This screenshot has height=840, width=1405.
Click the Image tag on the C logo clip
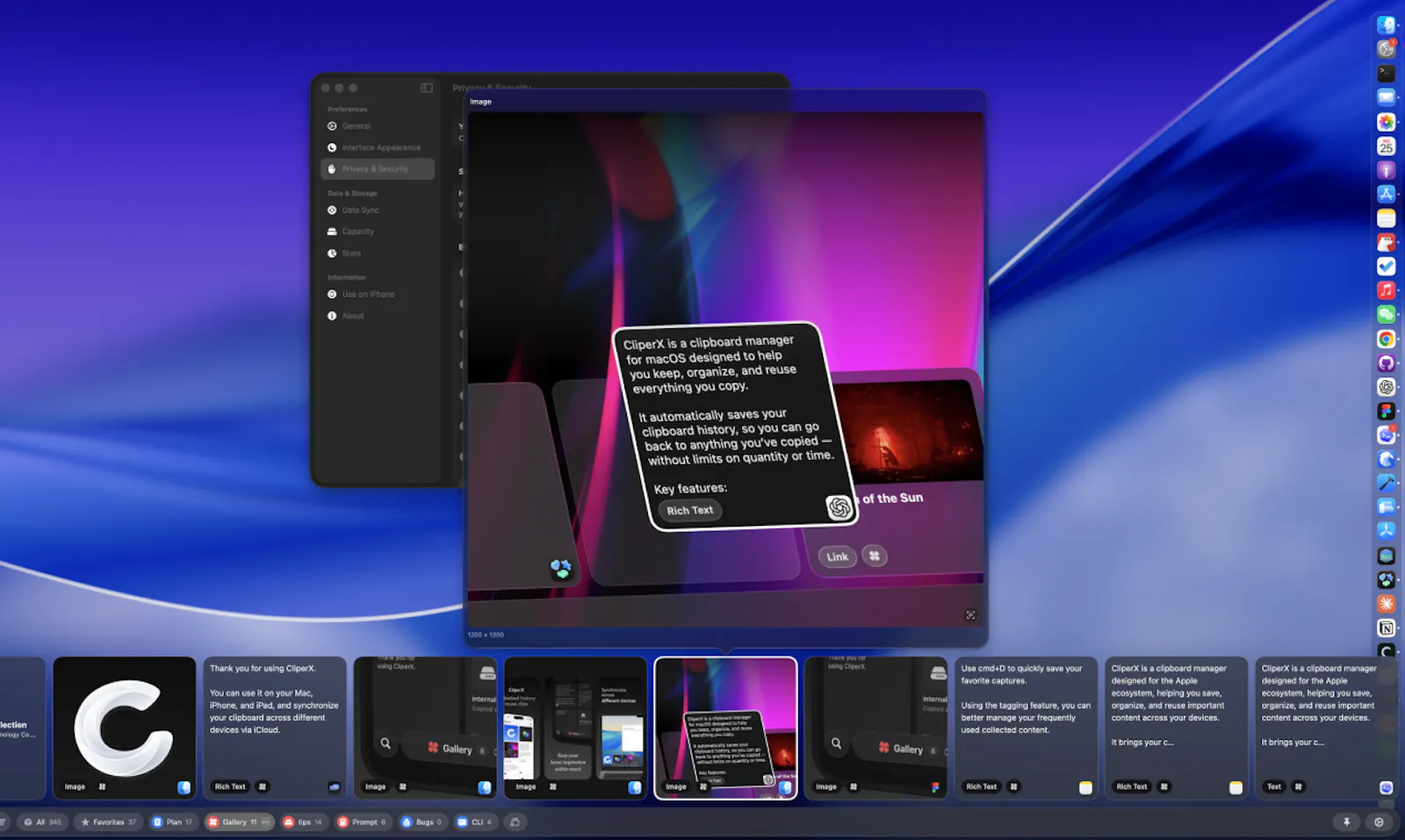point(75,786)
